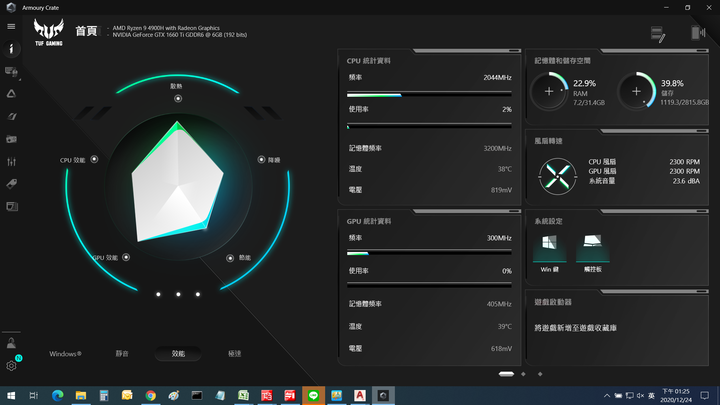Click the 遊戲啟動器 panel header
The width and height of the screenshot is (720, 405).
pos(553,302)
